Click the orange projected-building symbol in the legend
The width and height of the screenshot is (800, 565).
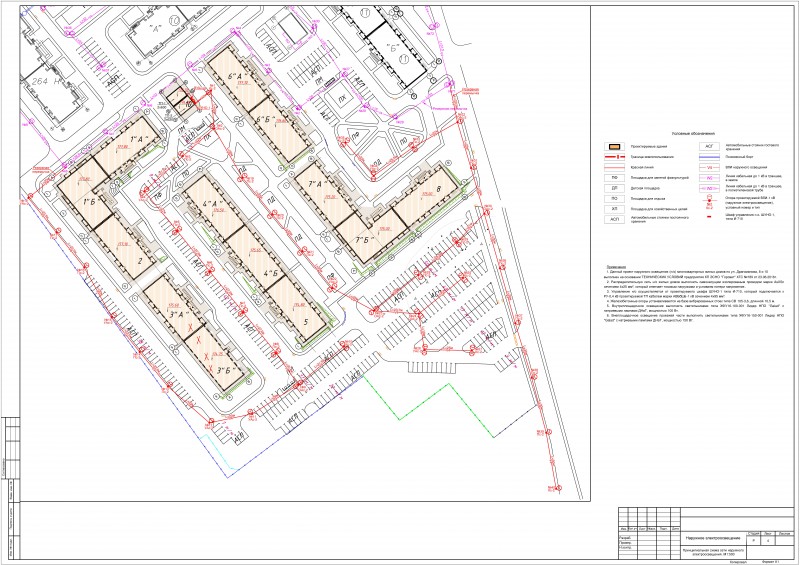[x=614, y=146]
